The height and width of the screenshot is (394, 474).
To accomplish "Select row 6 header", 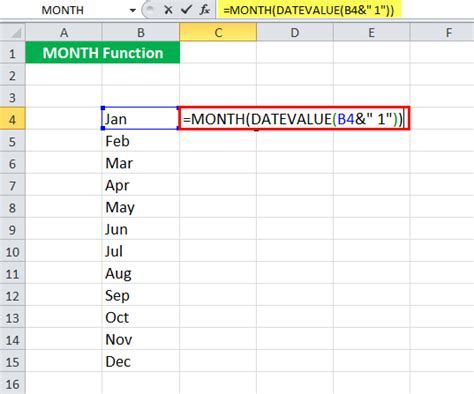I will [13, 163].
